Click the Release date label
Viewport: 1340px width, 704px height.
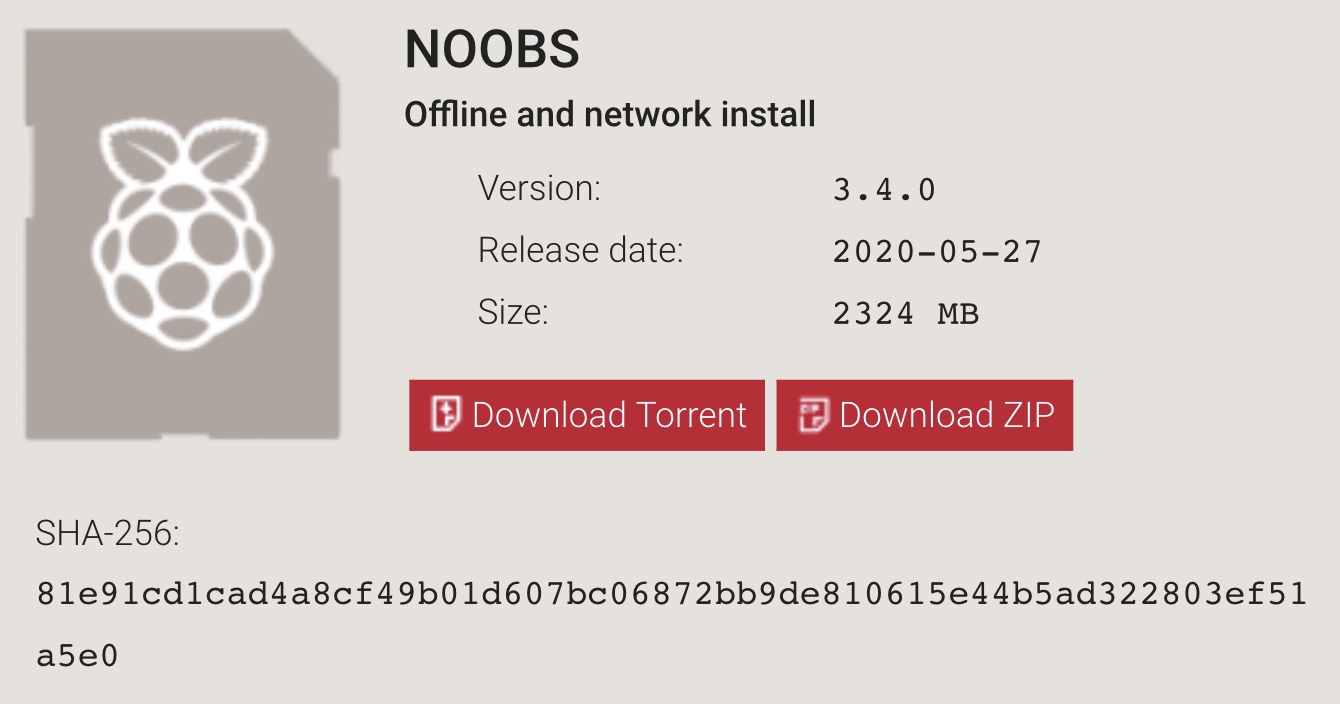(x=581, y=250)
